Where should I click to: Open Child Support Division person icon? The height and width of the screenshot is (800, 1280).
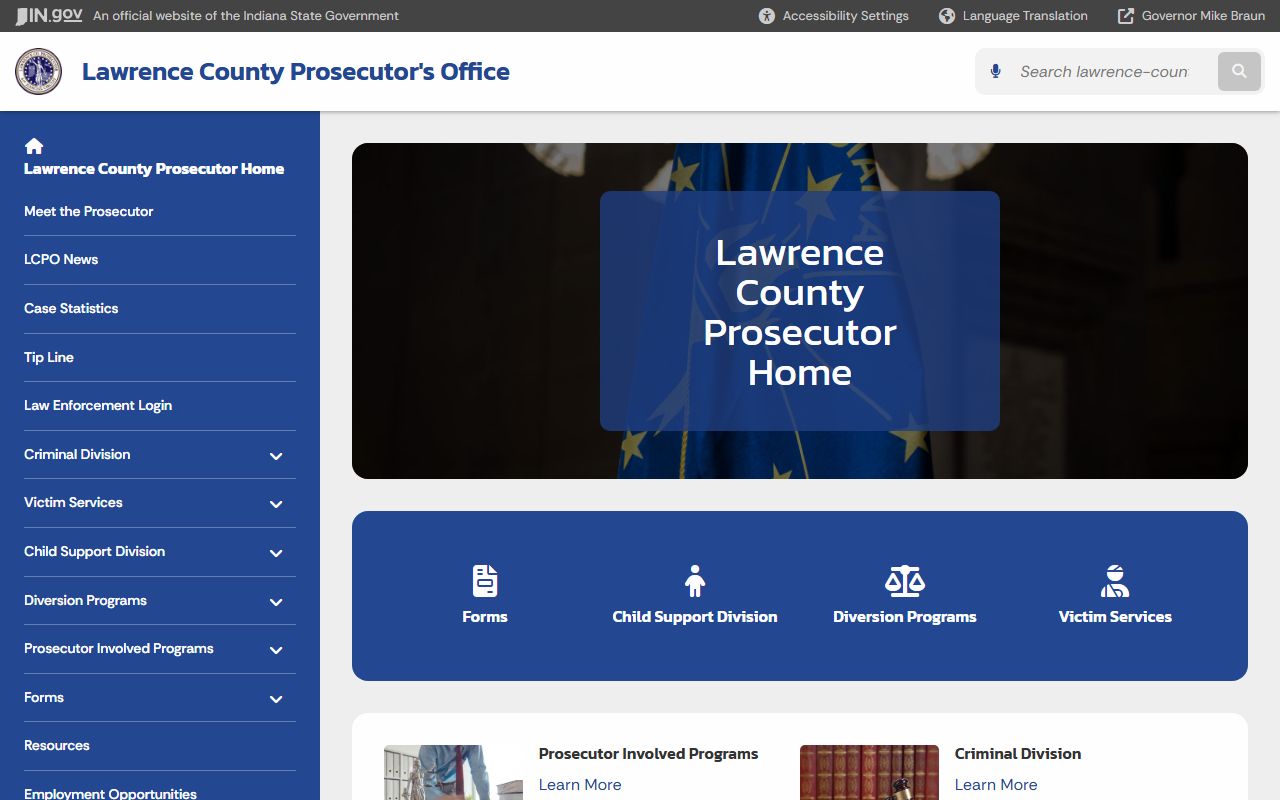pyautogui.click(x=695, y=581)
